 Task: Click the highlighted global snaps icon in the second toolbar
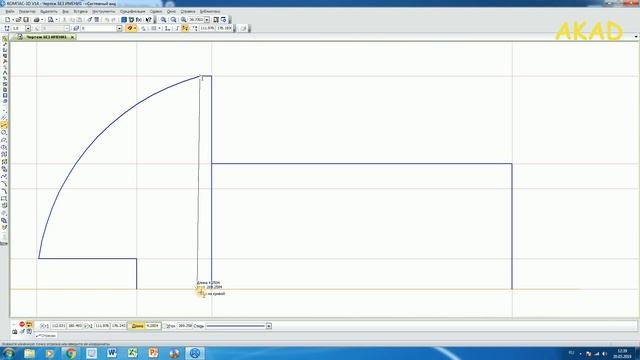point(130,28)
